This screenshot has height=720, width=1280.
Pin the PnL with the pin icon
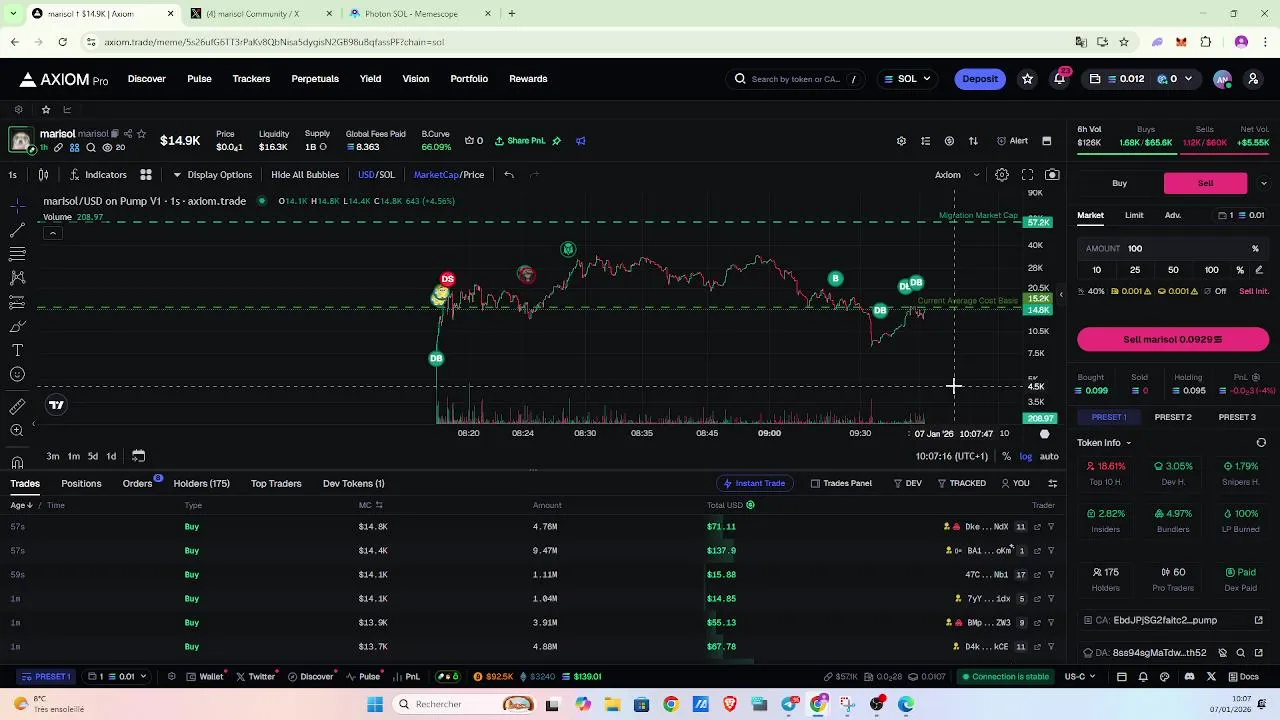point(557,141)
